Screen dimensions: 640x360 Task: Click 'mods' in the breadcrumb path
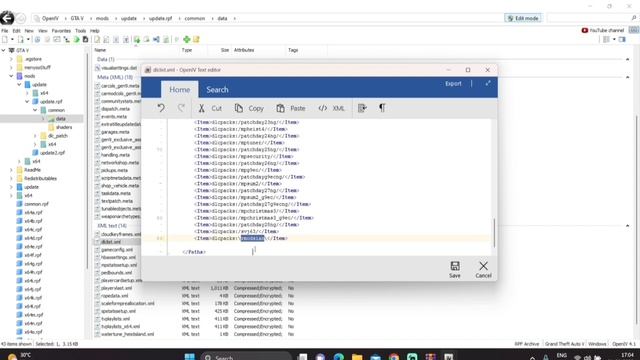[102, 18]
